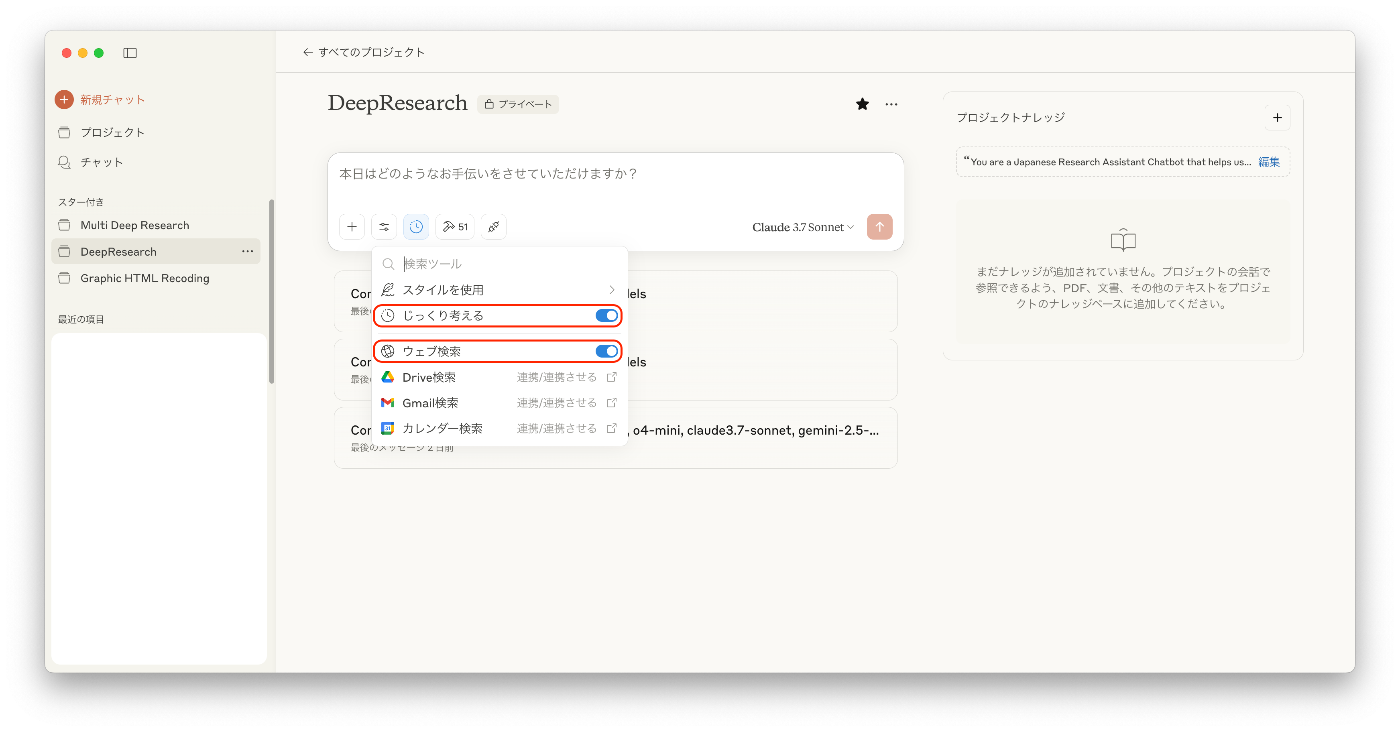This screenshot has width=1400, height=732.
Task: Click 連携/連携させる beside Drive検索
Action: tap(557, 377)
